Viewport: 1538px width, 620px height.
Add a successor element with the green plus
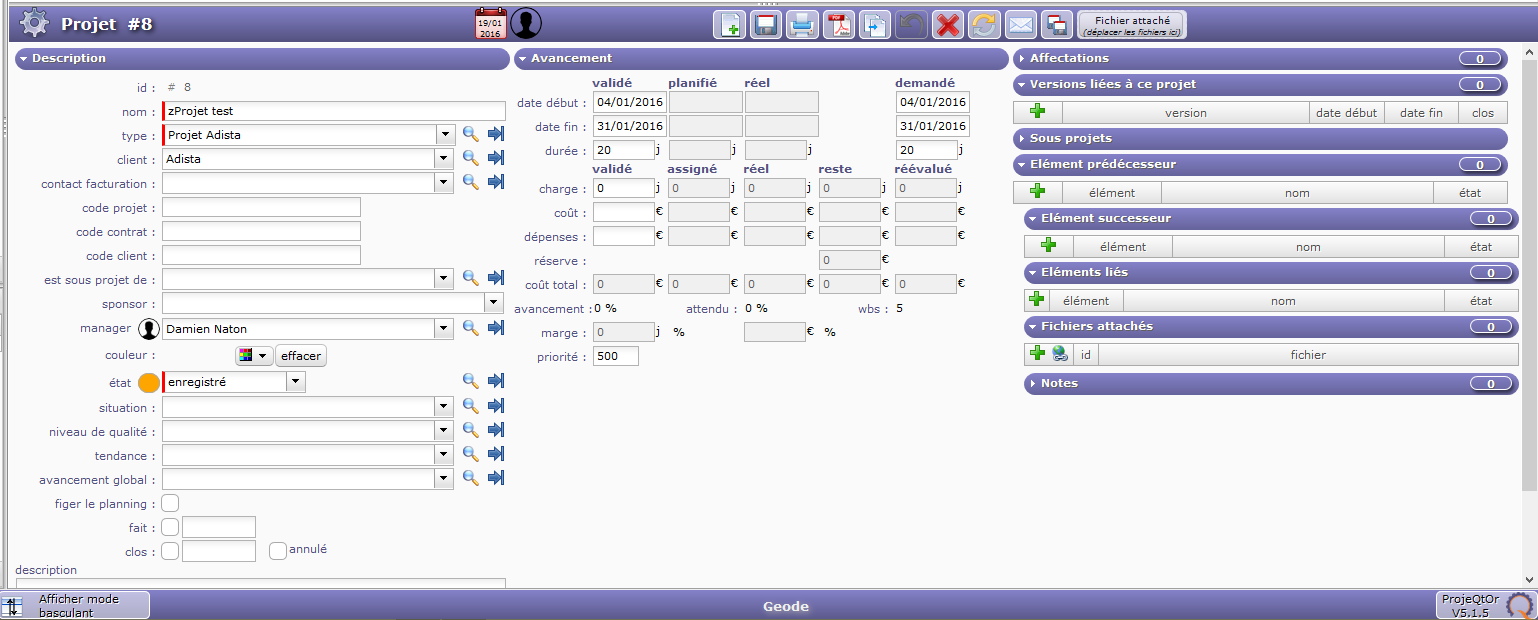(x=1049, y=246)
